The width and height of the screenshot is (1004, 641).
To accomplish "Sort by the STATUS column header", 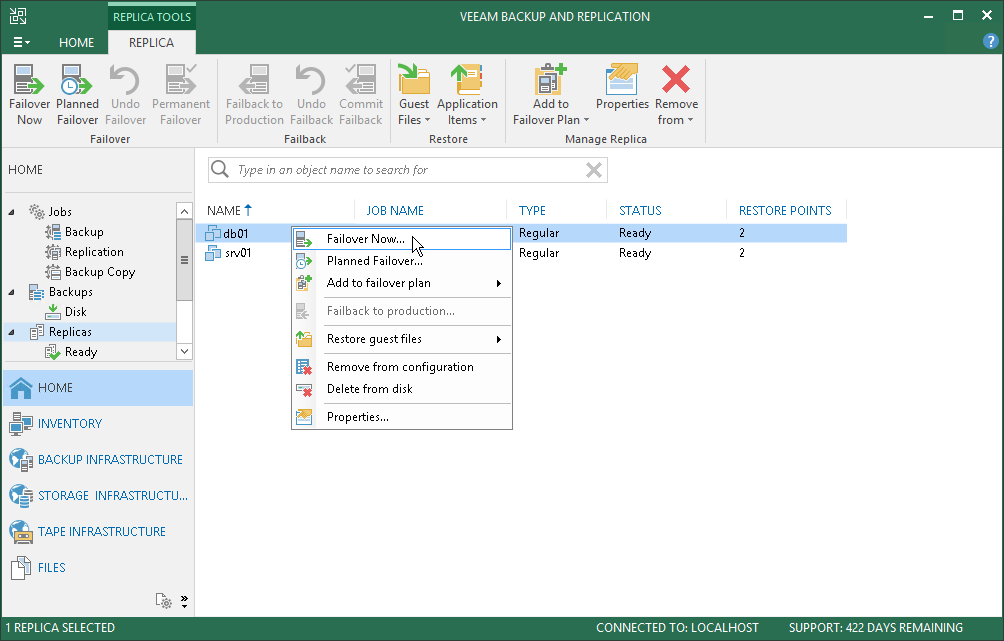I will [640, 210].
